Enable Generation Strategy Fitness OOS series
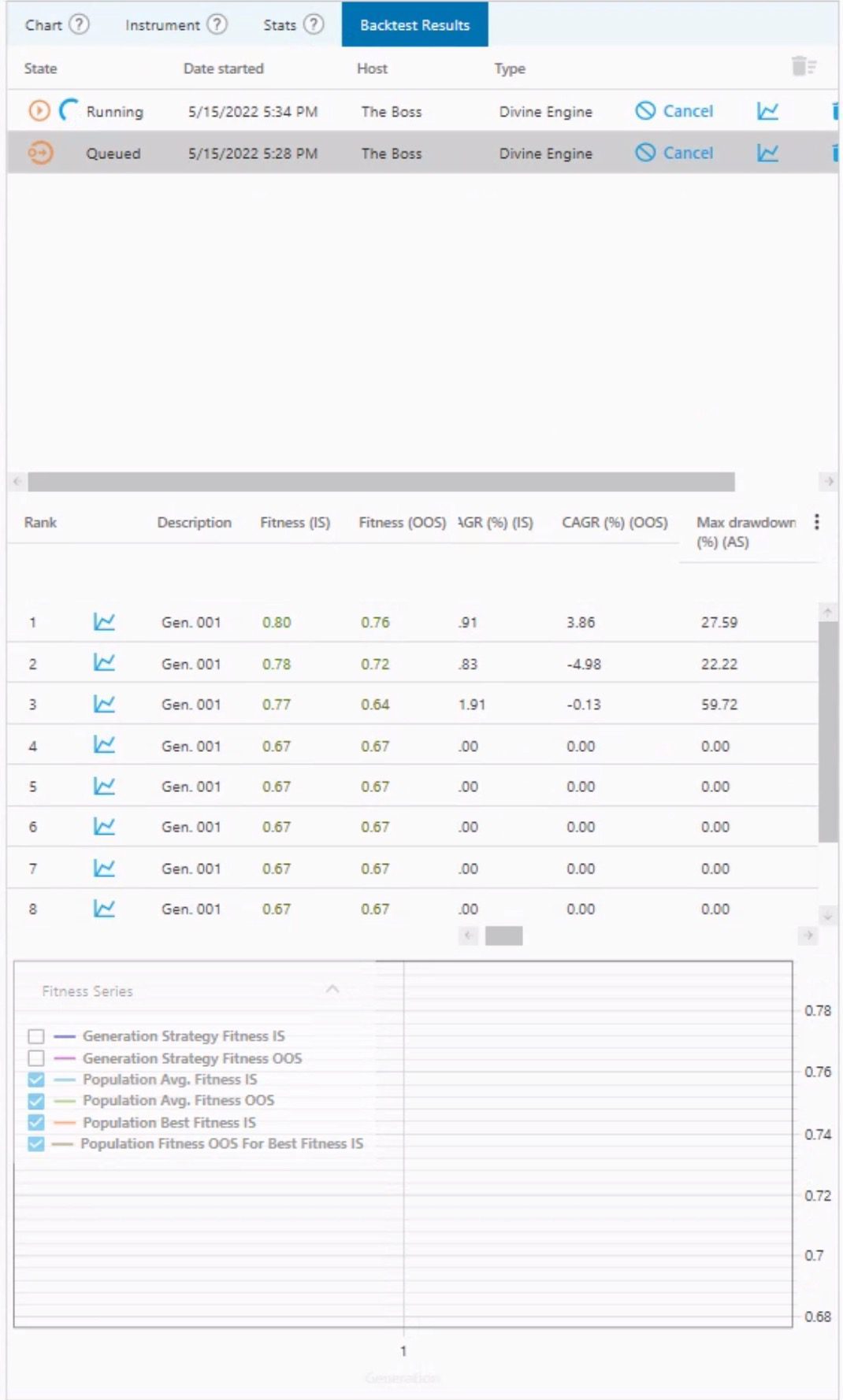Image resolution: width=843 pixels, height=1400 pixels. click(36, 1058)
